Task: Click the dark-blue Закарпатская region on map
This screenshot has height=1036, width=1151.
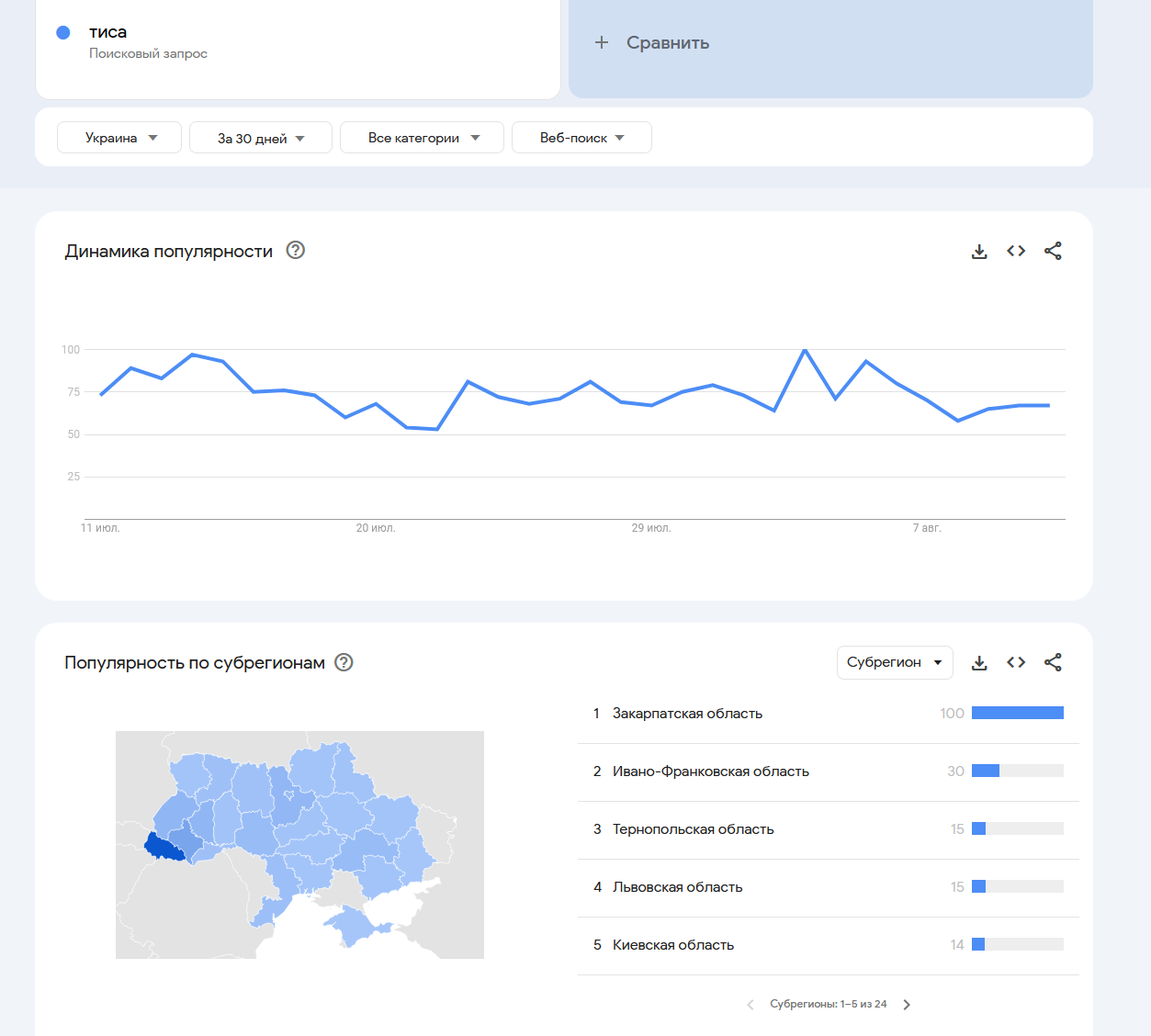Action: pyautogui.click(x=164, y=848)
